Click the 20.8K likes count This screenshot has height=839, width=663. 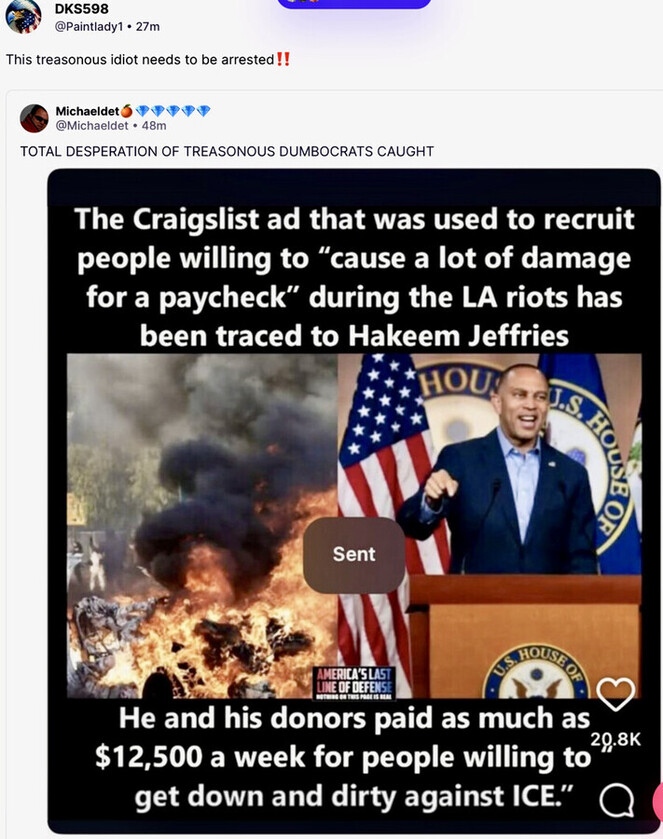tap(614, 739)
